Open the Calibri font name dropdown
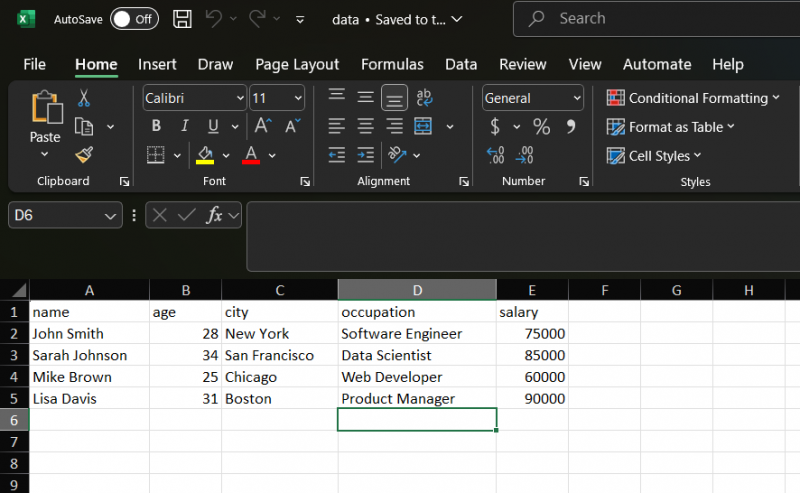 [240, 98]
